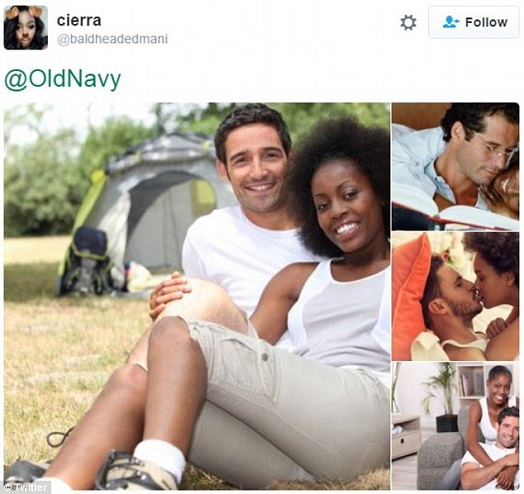Image resolution: width=524 pixels, height=494 pixels.
Task: Open the large camping couple photo
Action: 196,296
